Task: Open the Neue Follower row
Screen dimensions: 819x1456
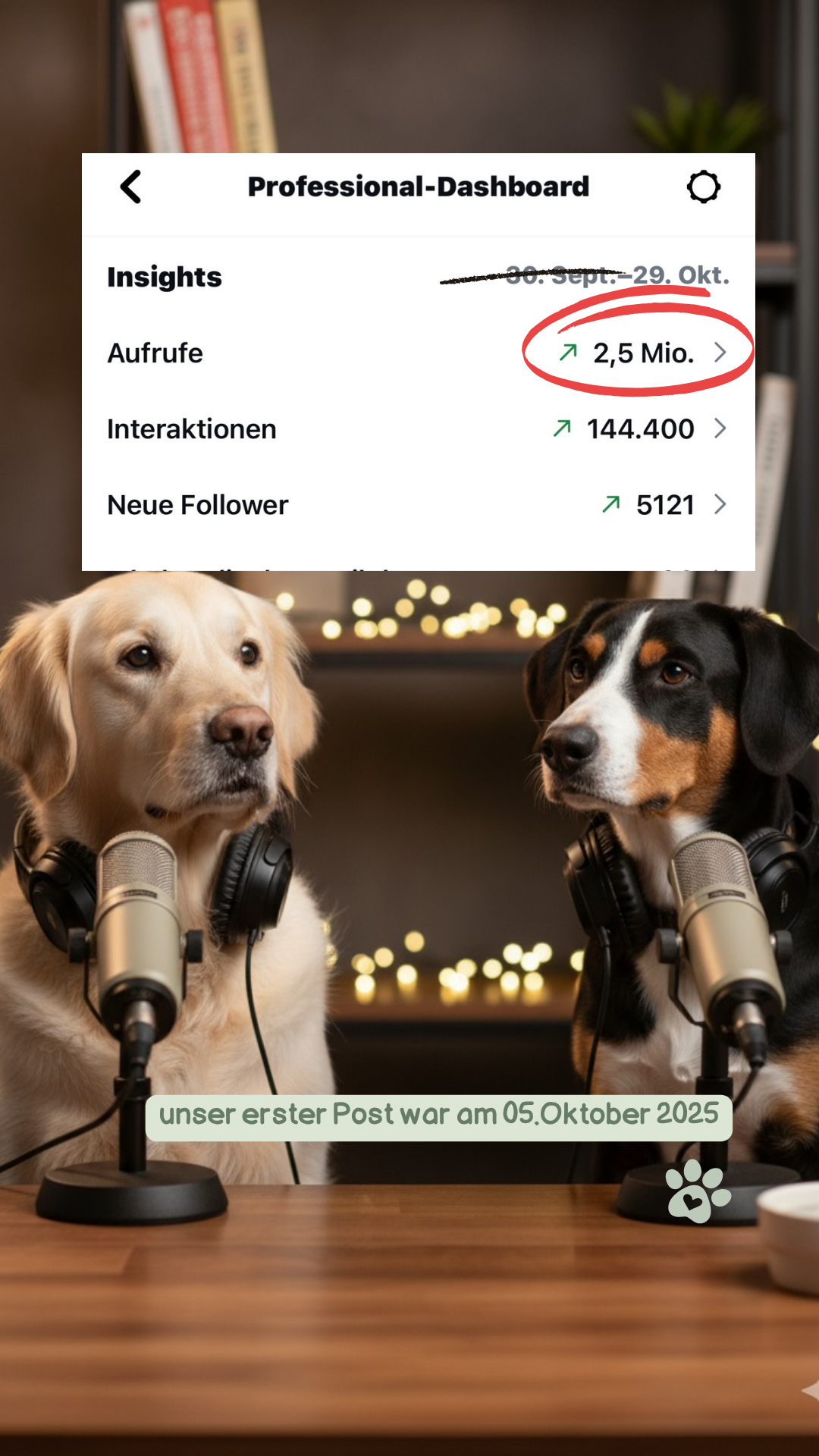Action: (x=419, y=504)
